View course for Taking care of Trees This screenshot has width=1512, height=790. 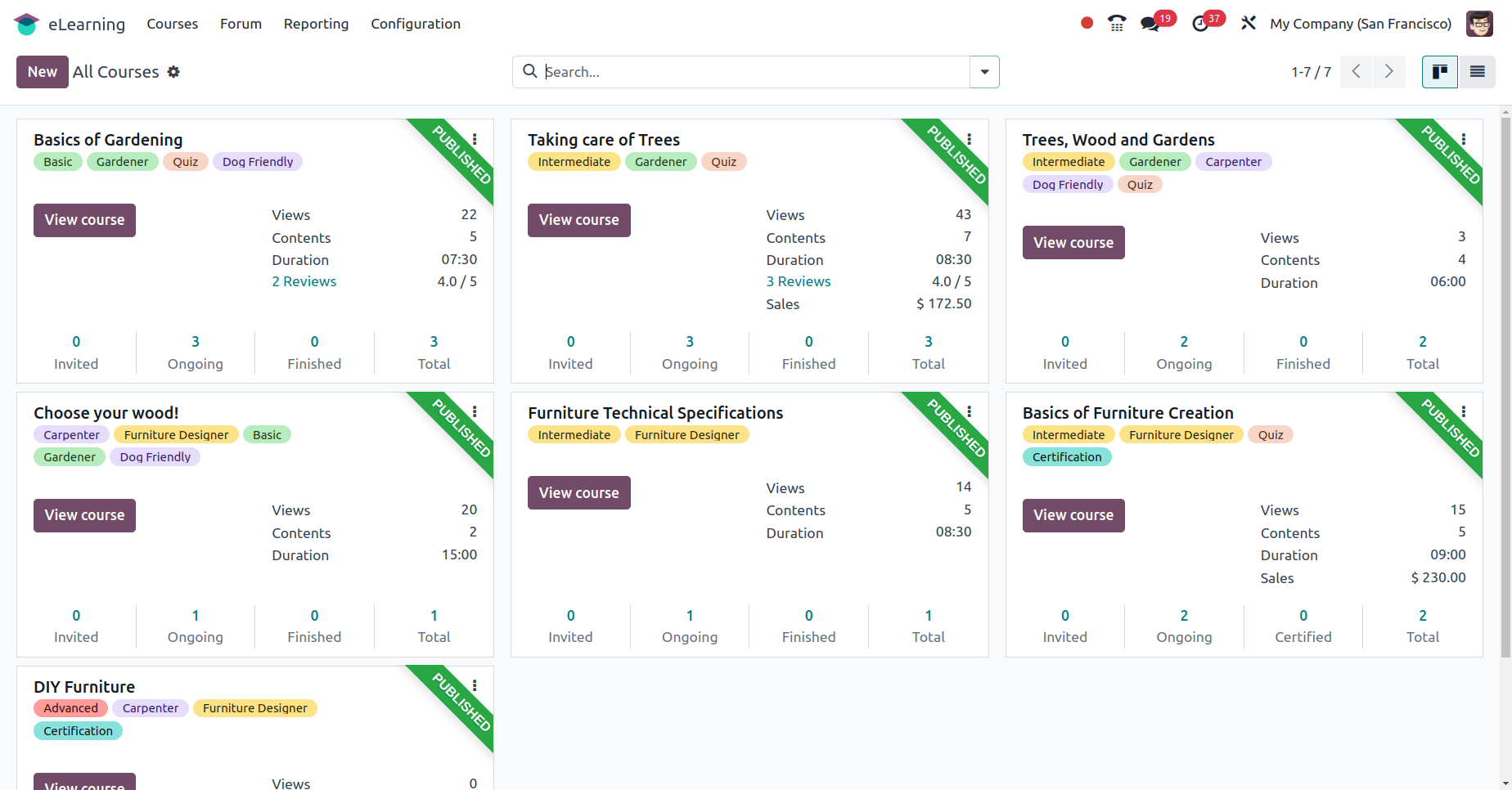click(578, 220)
